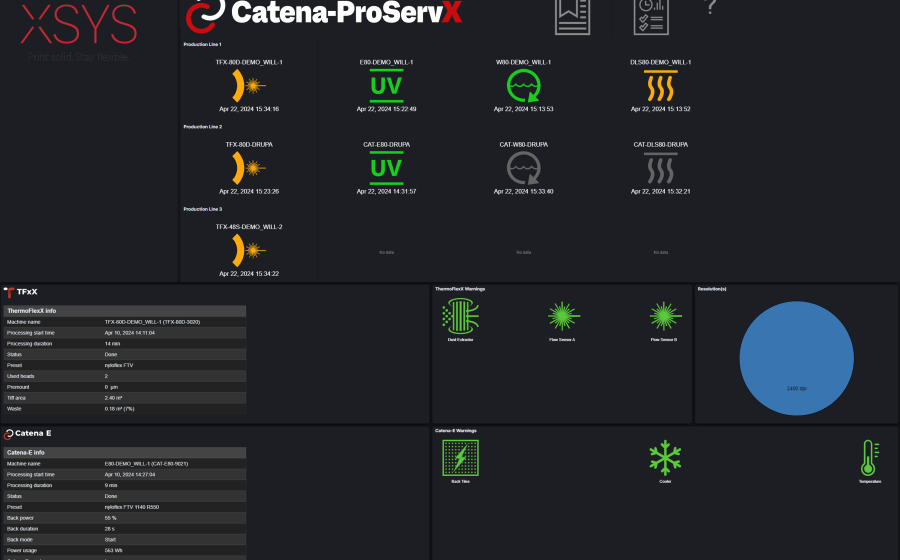Open the Production Line 1 panel title
The image size is (900, 560).
tap(203, 44)
